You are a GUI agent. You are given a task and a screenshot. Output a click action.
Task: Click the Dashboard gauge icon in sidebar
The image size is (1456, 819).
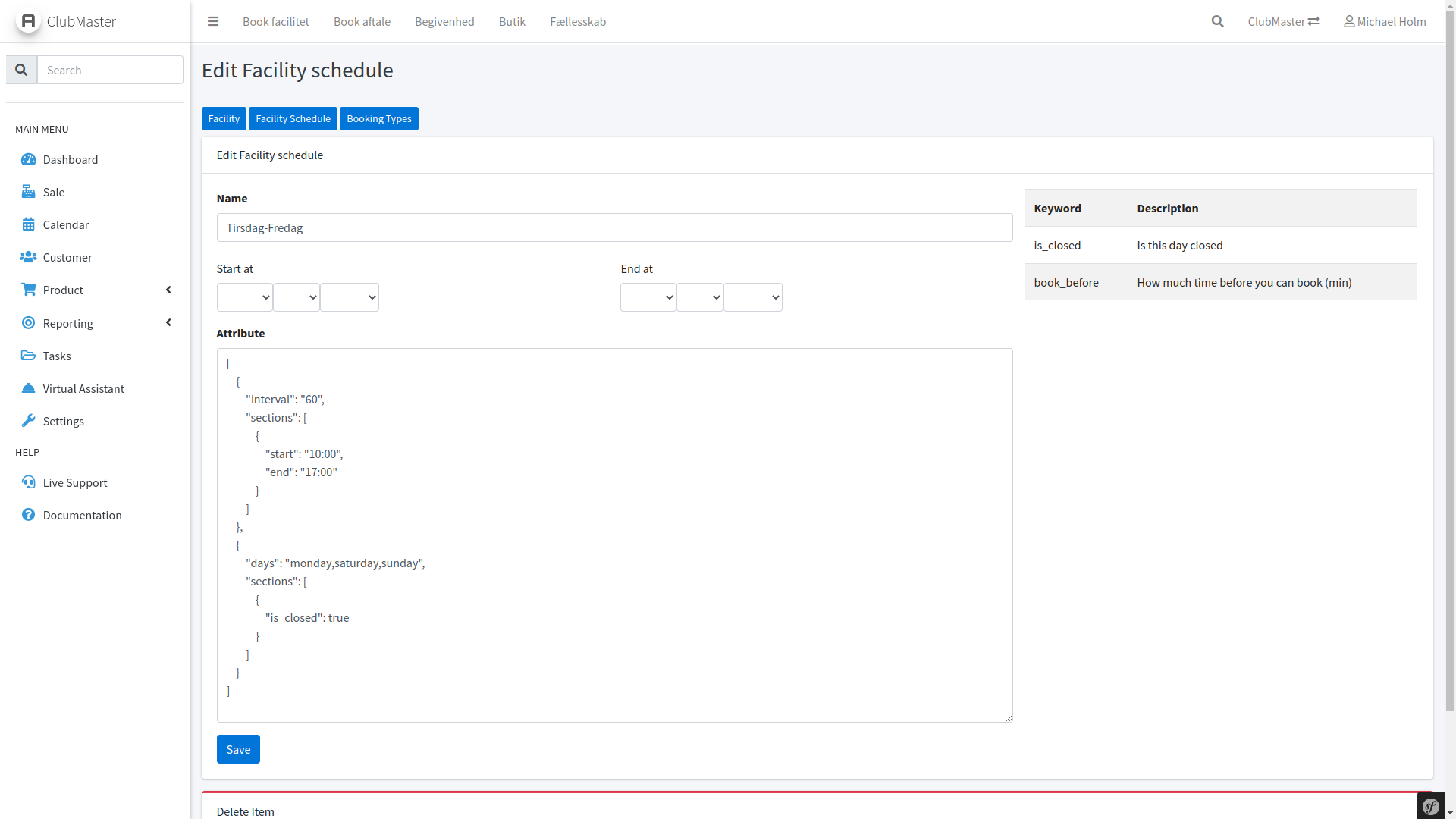(28, 159)
